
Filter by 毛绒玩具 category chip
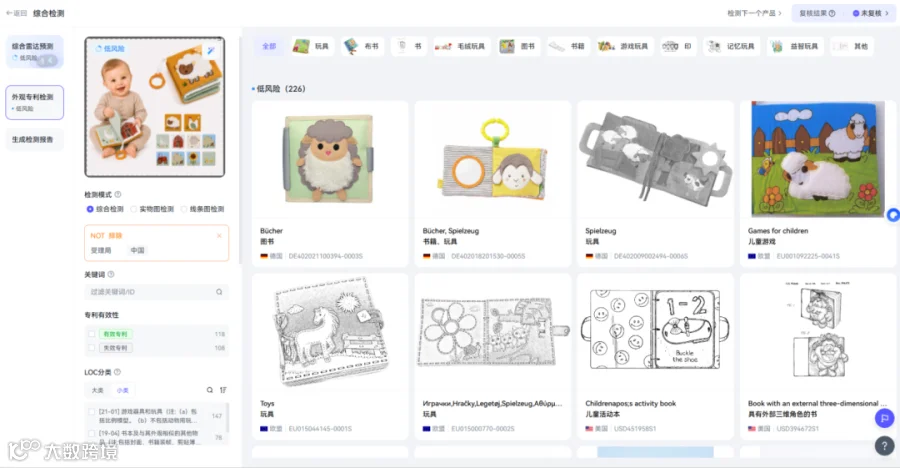point(461,46)
